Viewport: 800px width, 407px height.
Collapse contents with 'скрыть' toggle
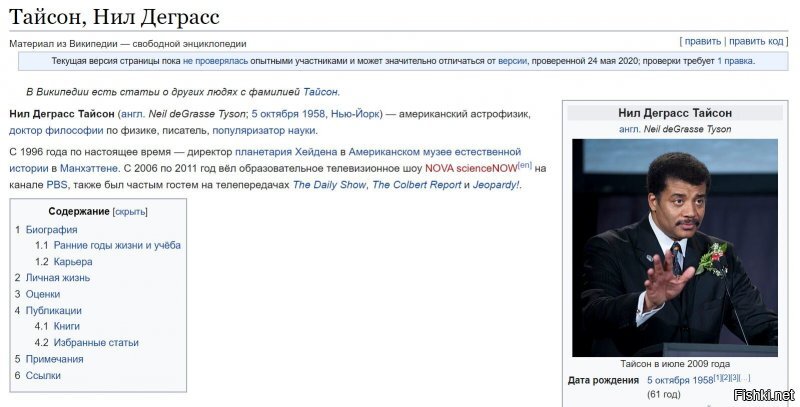pos(130,212)
